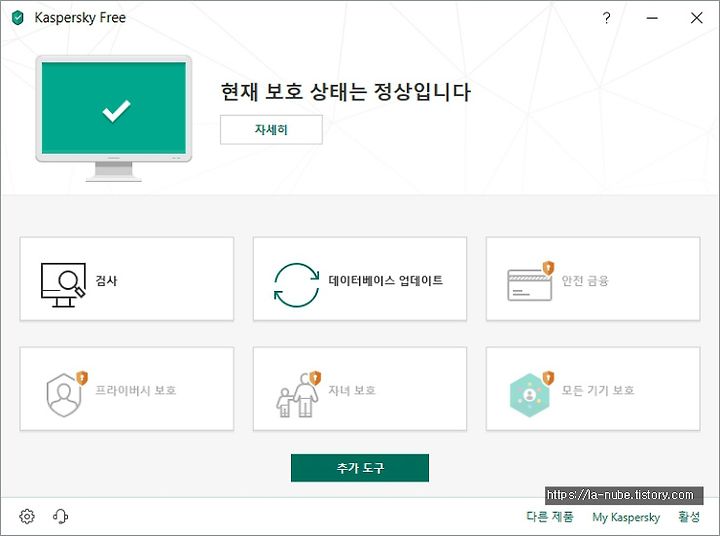Start 데이터베이스 업데이트 tile
The image size is (720, 536).
click(x=360, y=279)
